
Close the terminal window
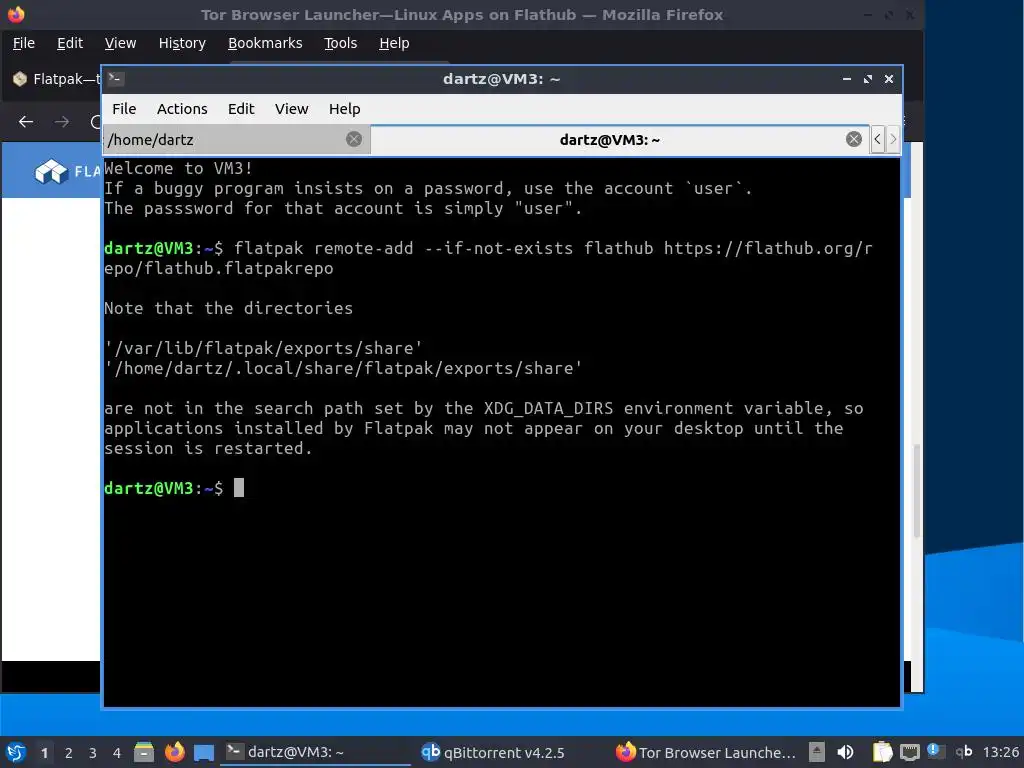pos(889,79)
